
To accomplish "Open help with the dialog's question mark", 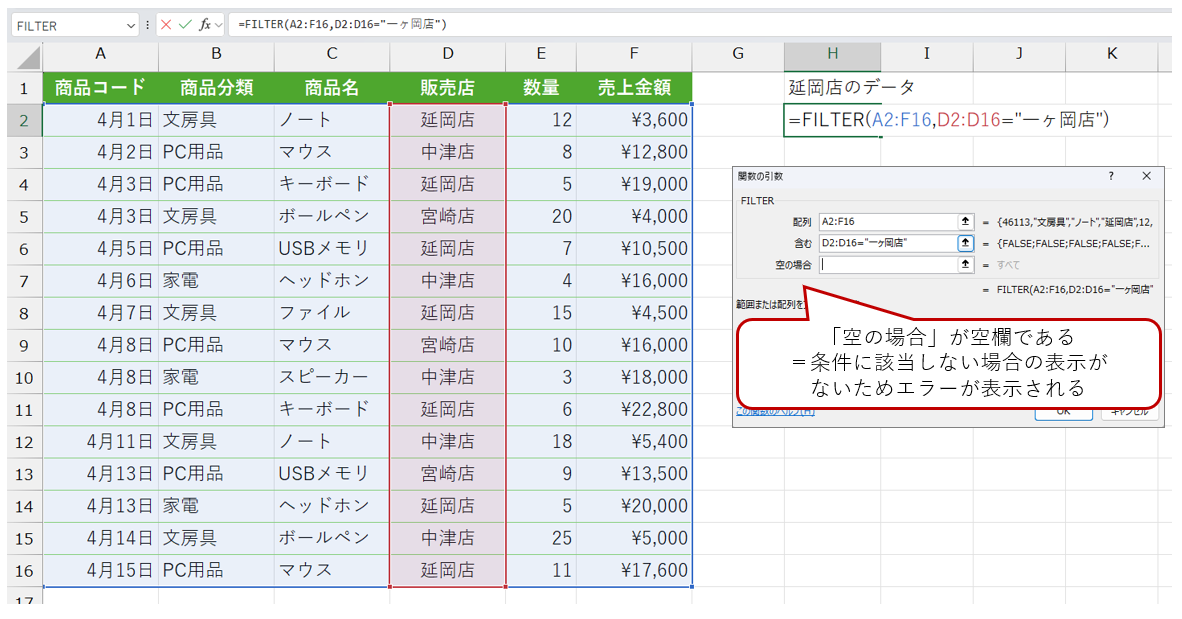I will (x=1110, y=176).
